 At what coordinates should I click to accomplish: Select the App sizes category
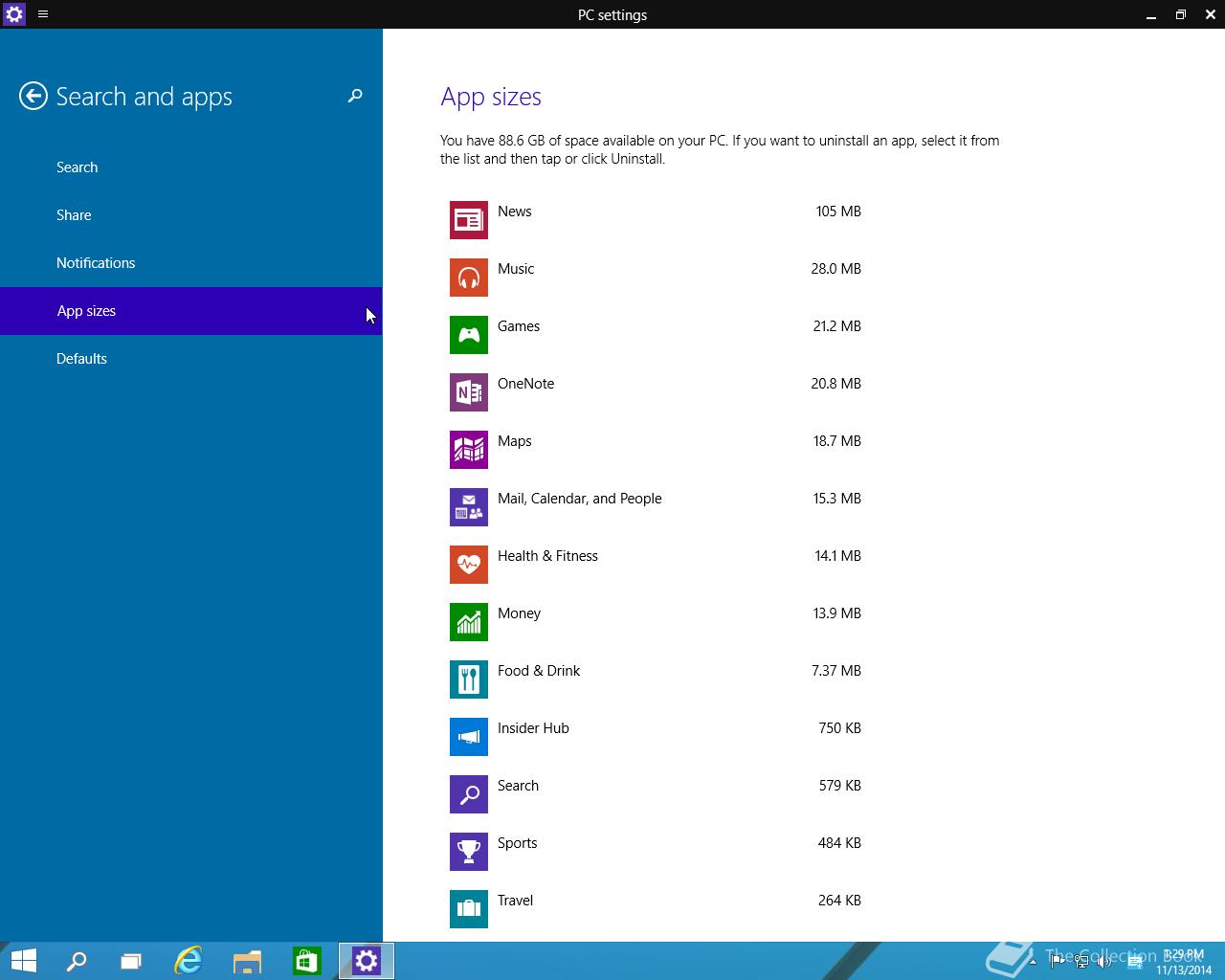pos(191,311)
